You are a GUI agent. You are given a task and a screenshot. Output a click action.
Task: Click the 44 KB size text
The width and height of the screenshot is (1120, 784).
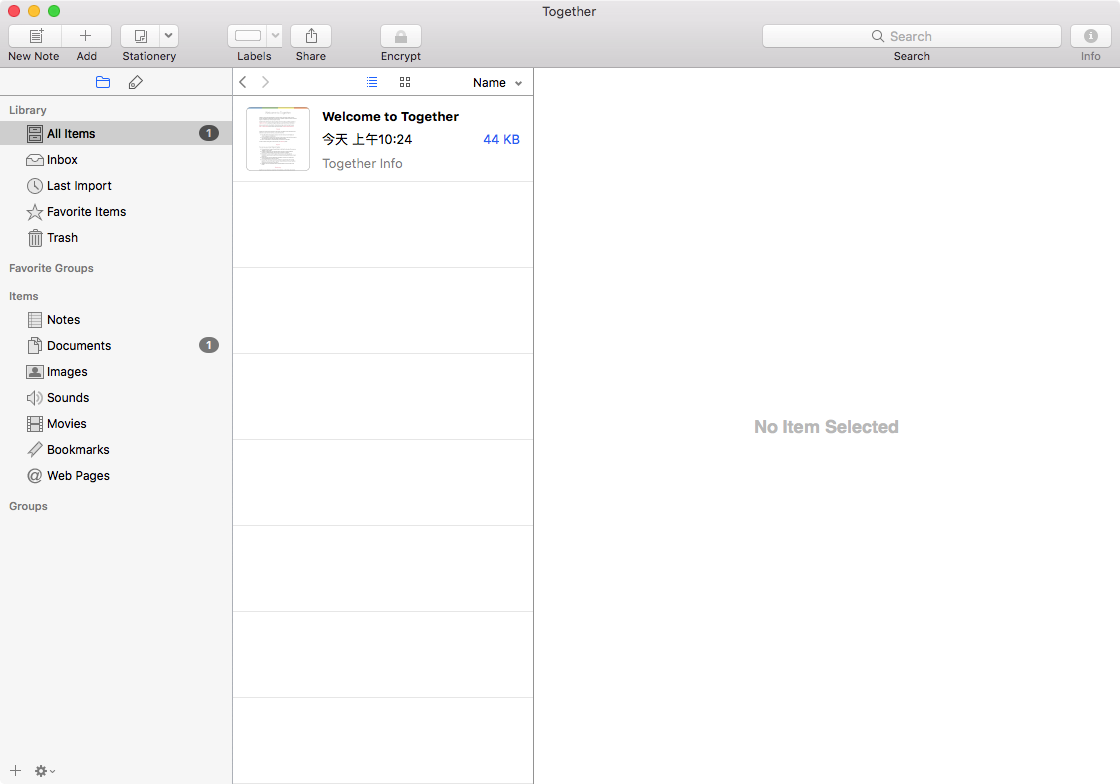click(501, 139)
